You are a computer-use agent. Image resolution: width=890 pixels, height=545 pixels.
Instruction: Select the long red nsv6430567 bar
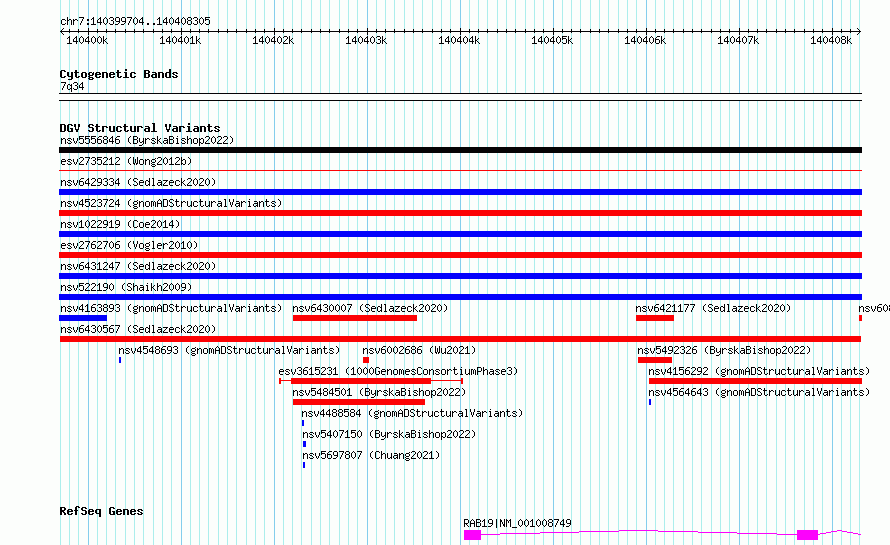[x=460, y=339]
